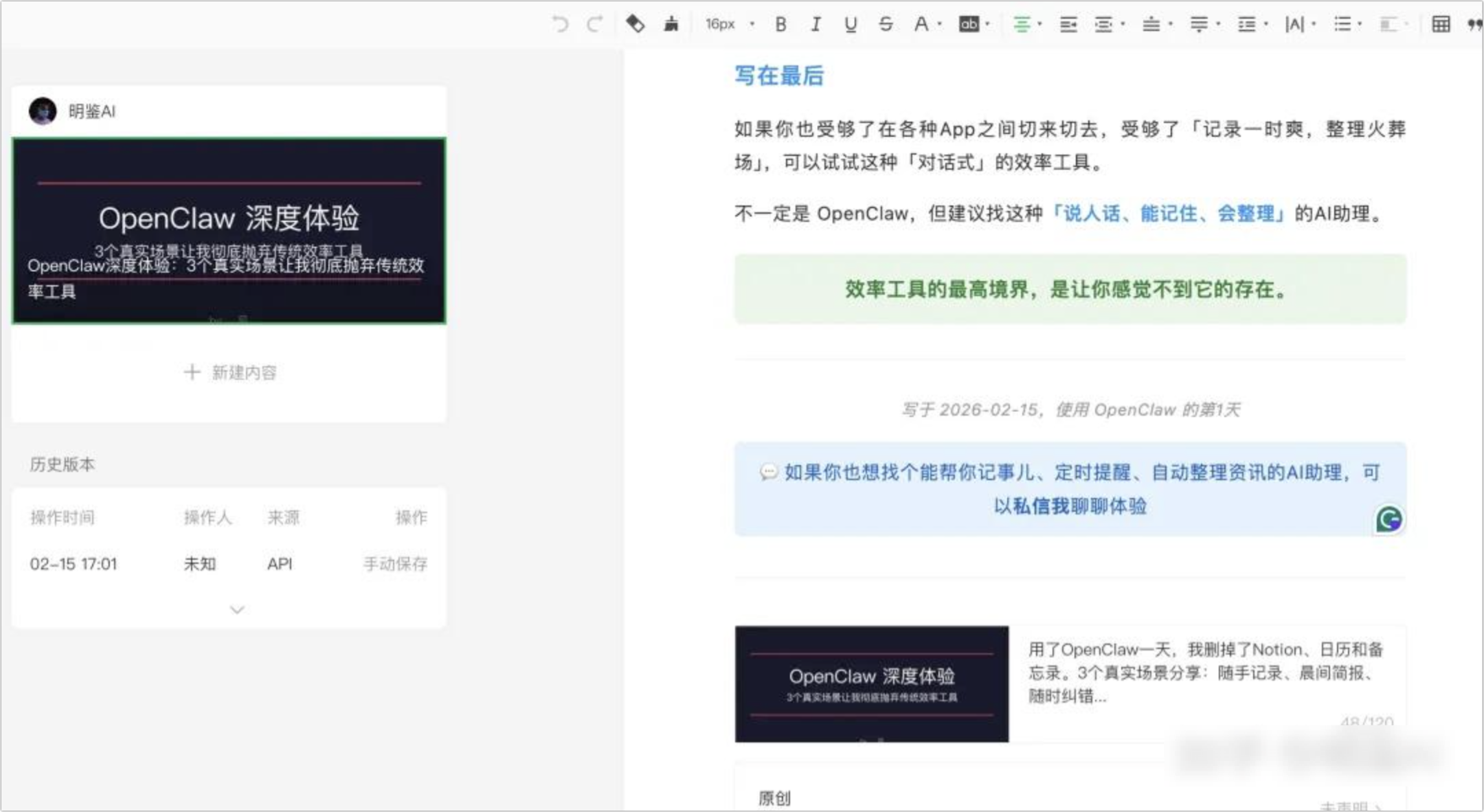This screenshot has width=1484, height=812.
Task: Insert a table using the grid icon
Action: [x=1441, y=24]
